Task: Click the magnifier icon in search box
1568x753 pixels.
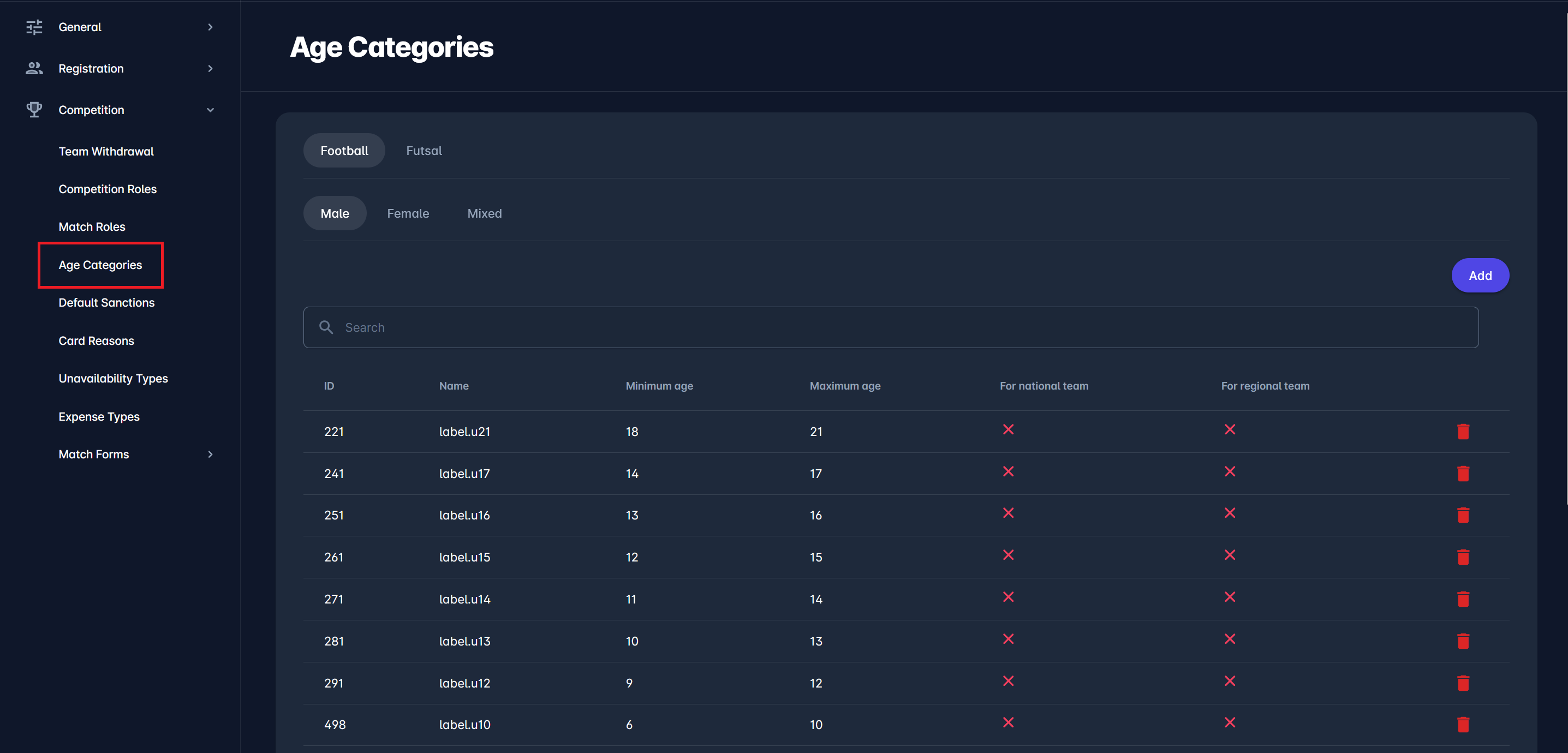Action: [326, 327]
